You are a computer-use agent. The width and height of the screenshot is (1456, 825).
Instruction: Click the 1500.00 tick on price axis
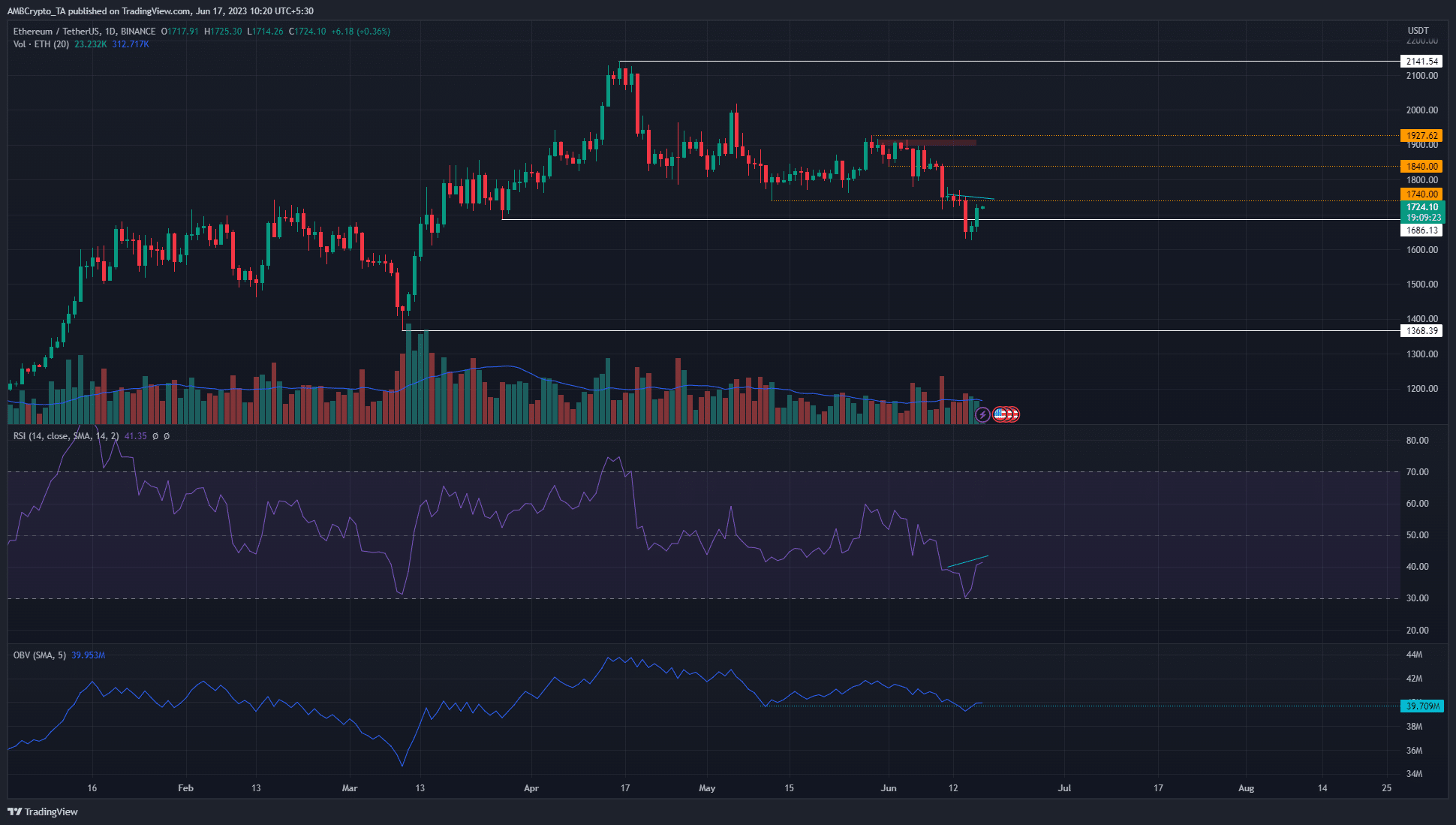coord(1421,285)
